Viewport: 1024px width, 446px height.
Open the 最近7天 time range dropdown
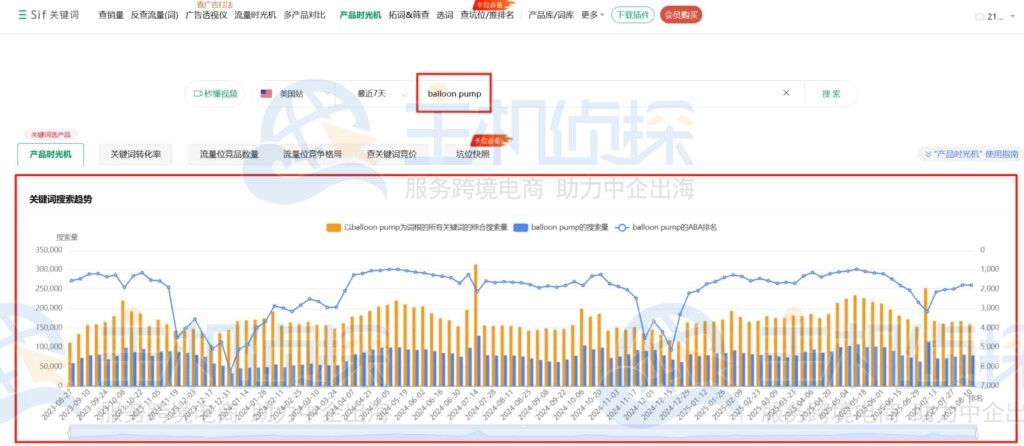tap(382, 93)
